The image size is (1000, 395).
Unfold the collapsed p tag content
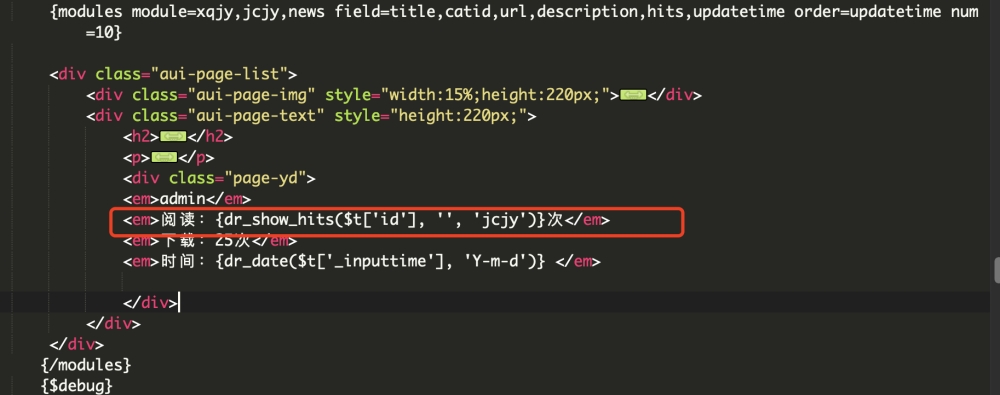164,157
